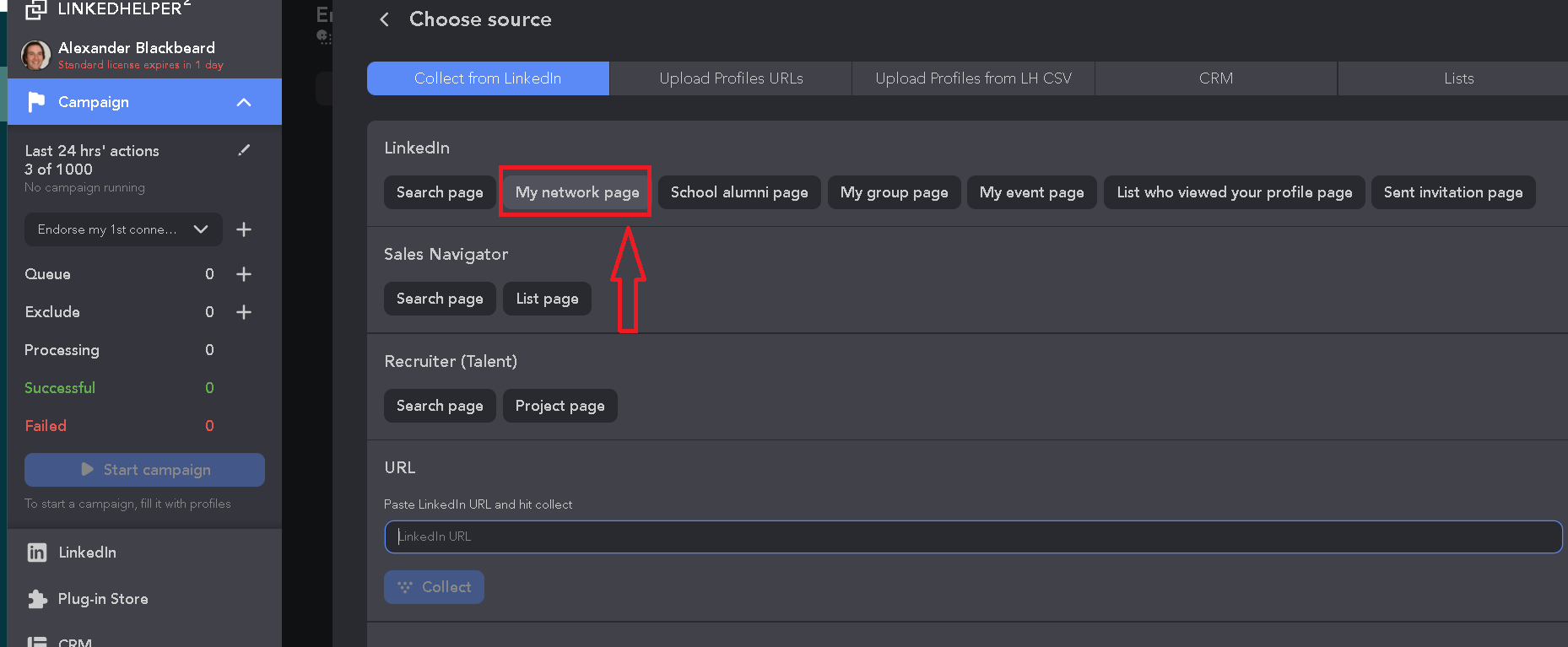1568x647 pixels.
Task: Open the Exclude list
Action: 52,312
